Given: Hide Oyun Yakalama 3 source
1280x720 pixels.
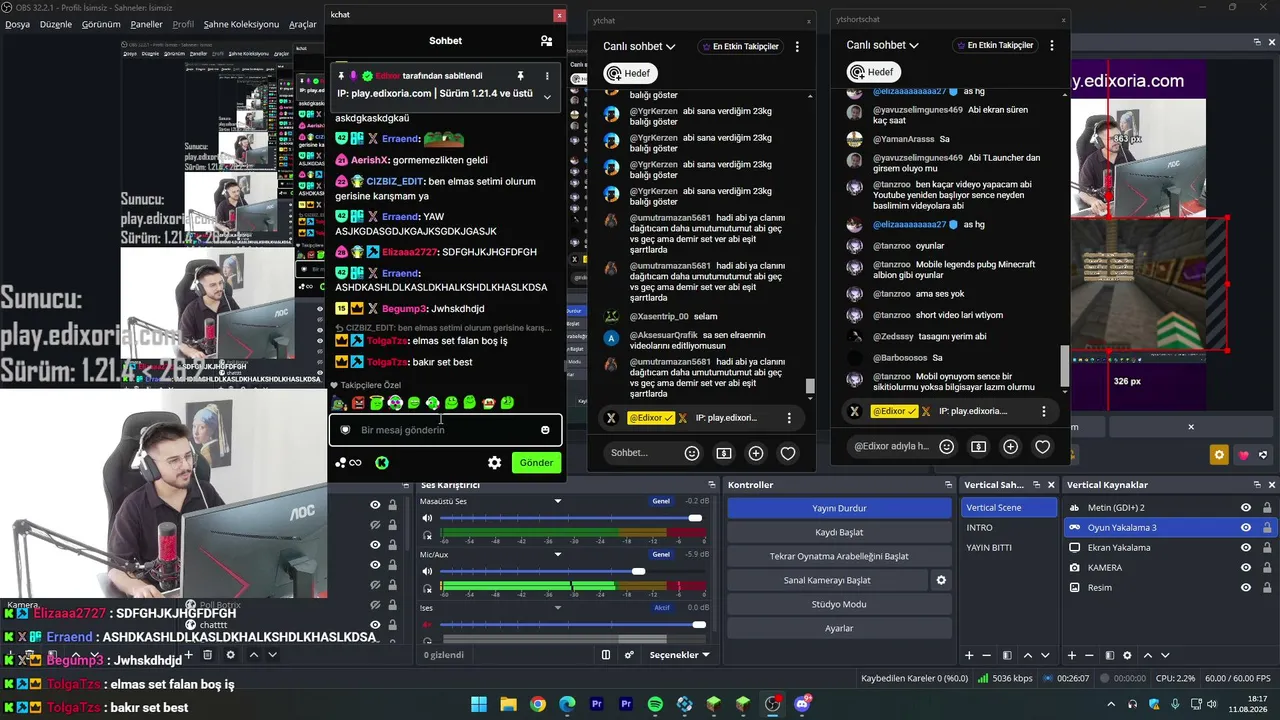Looking at the screenshot, I should tap(1246, 527).
